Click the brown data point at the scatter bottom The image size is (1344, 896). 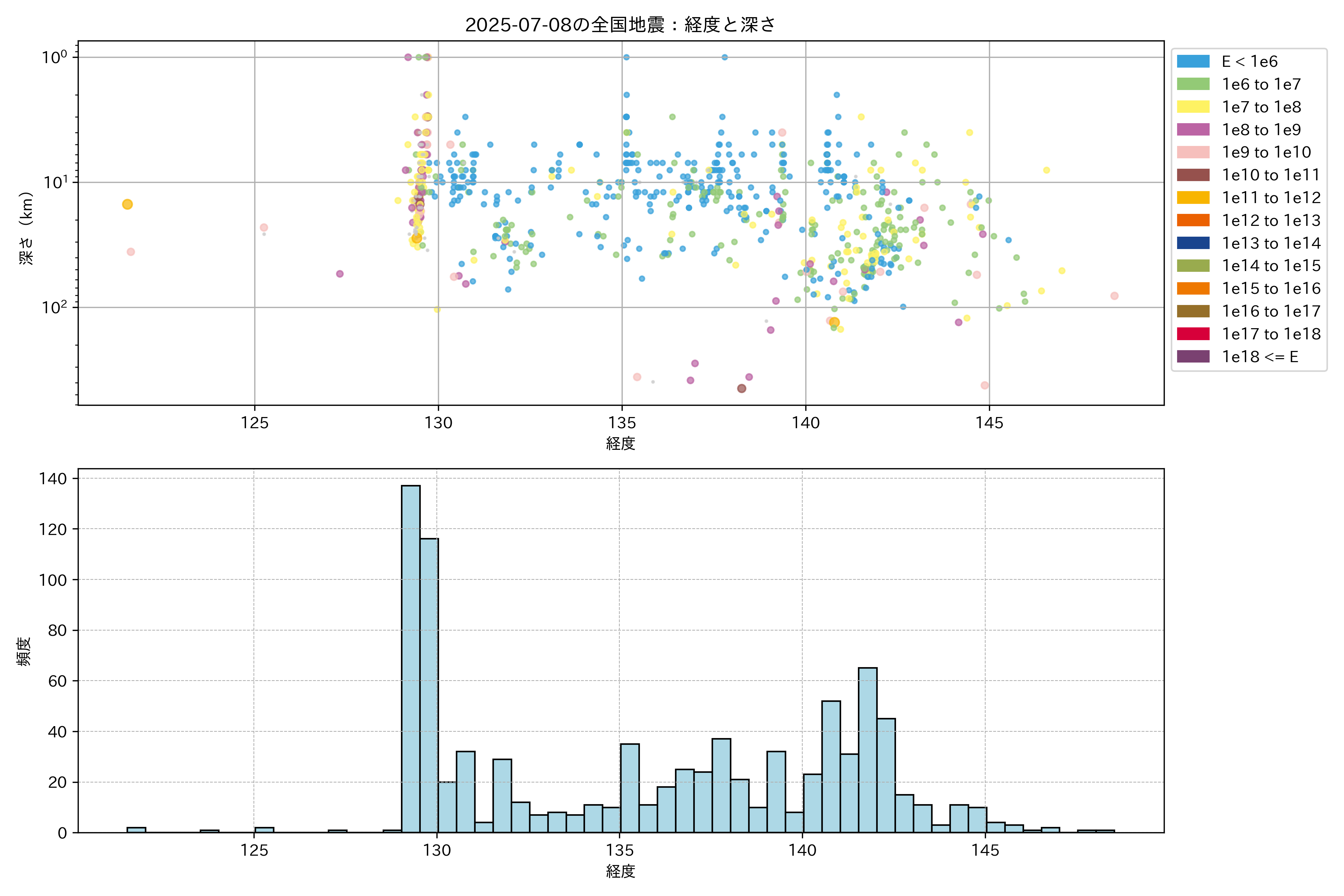(x=741, y=388)
